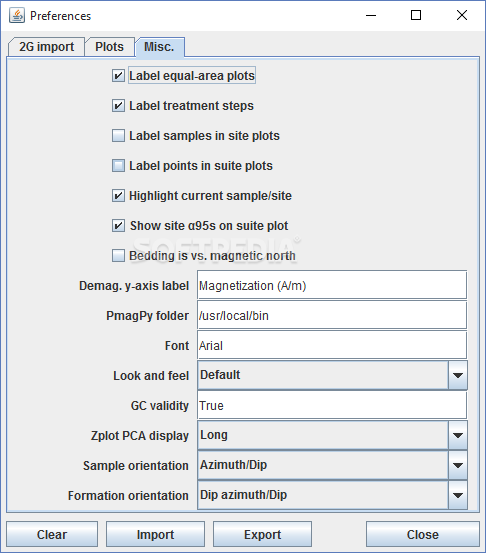Uncheck Show site α95s on suite plot
Screen dimensions: 486x553
(118, 225)
